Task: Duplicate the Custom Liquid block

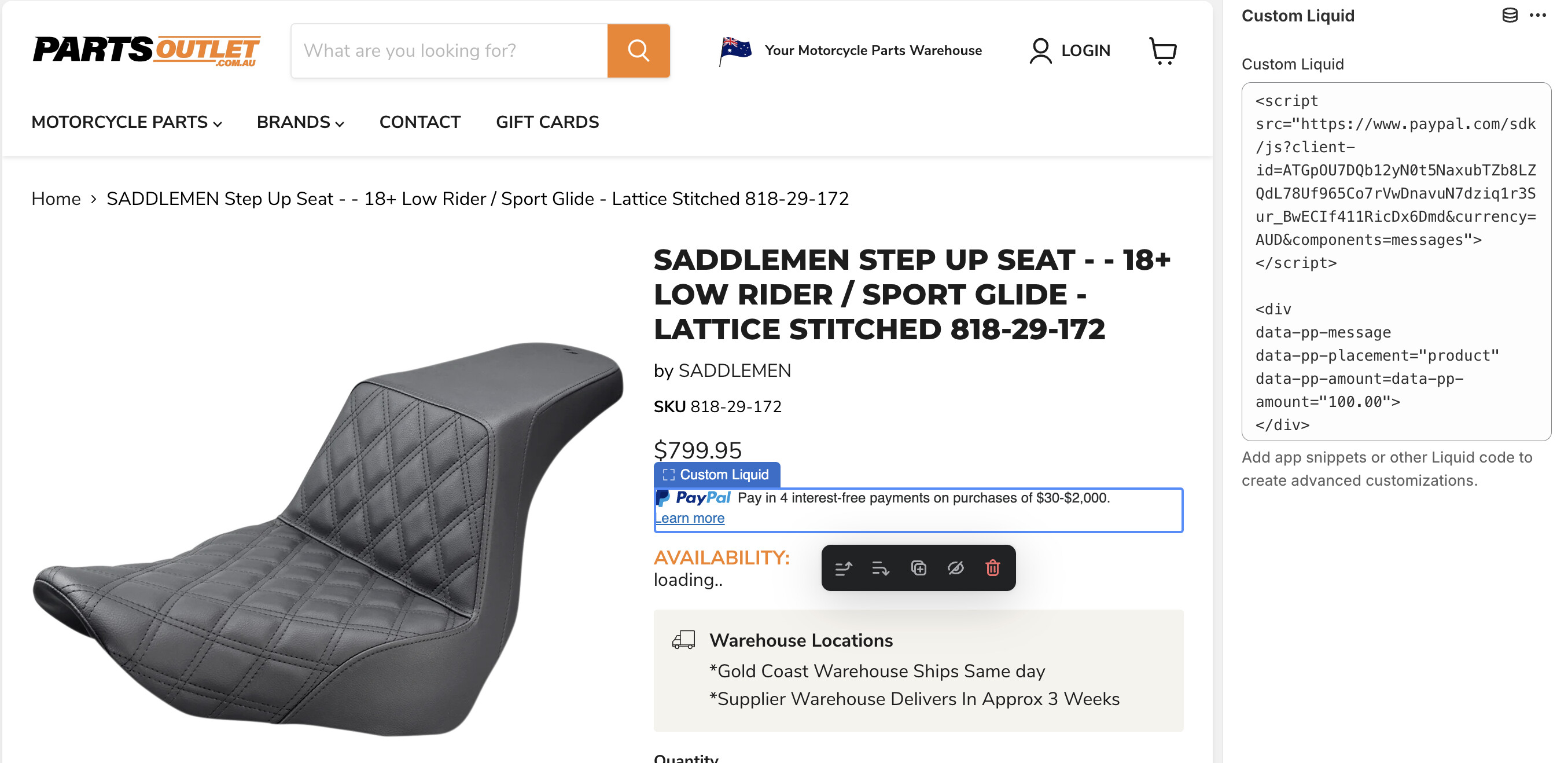Action: [x=918, y=568]
